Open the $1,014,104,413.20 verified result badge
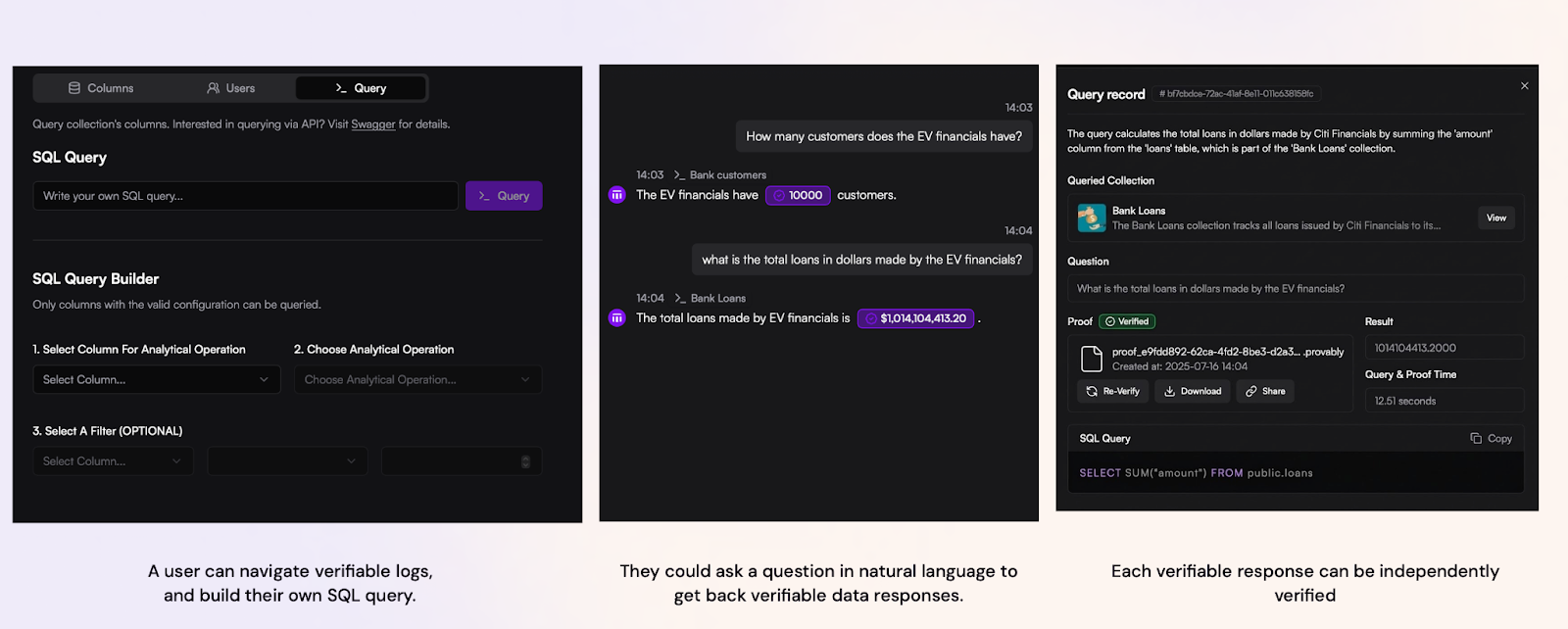 click(915, 318)
